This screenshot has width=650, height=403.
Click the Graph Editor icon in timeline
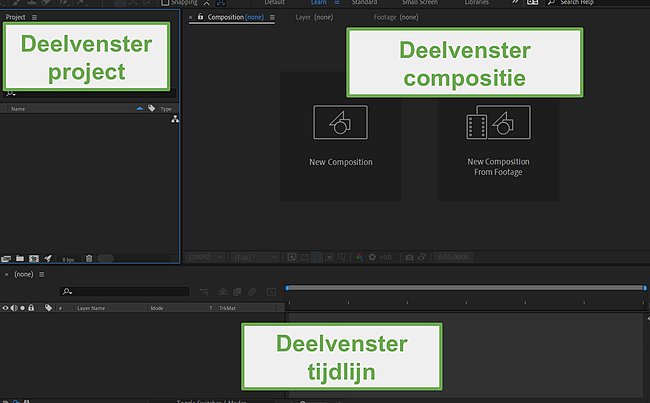click(x=271, y=292)
